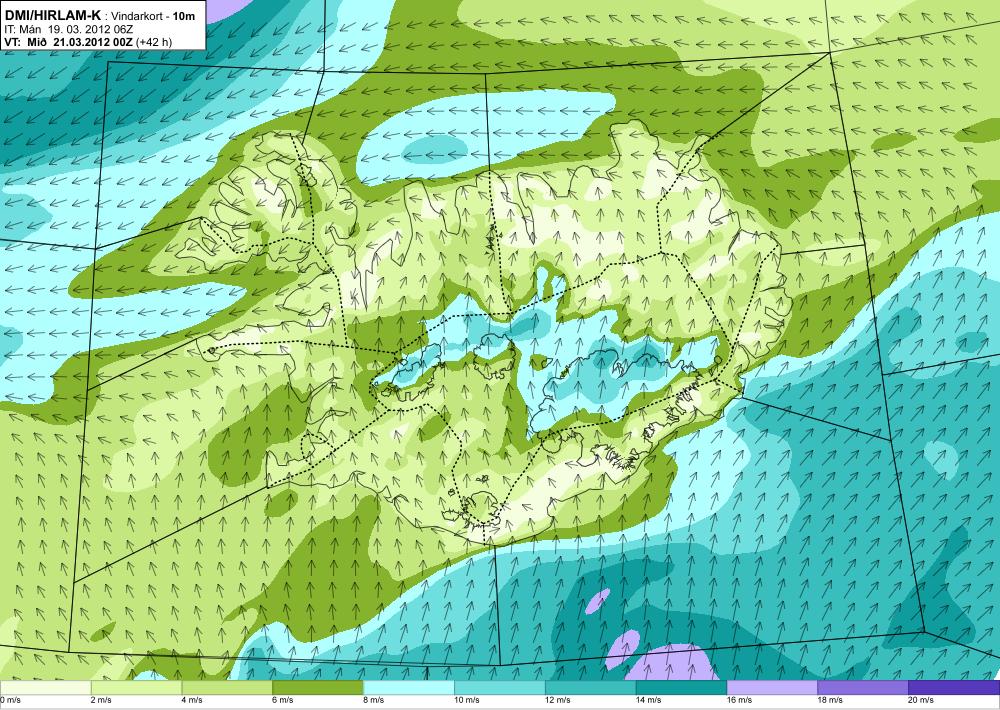Click the '16 m/s' legend label
Viewport: 1000px width, 710px height.
(x=740, y=700)
